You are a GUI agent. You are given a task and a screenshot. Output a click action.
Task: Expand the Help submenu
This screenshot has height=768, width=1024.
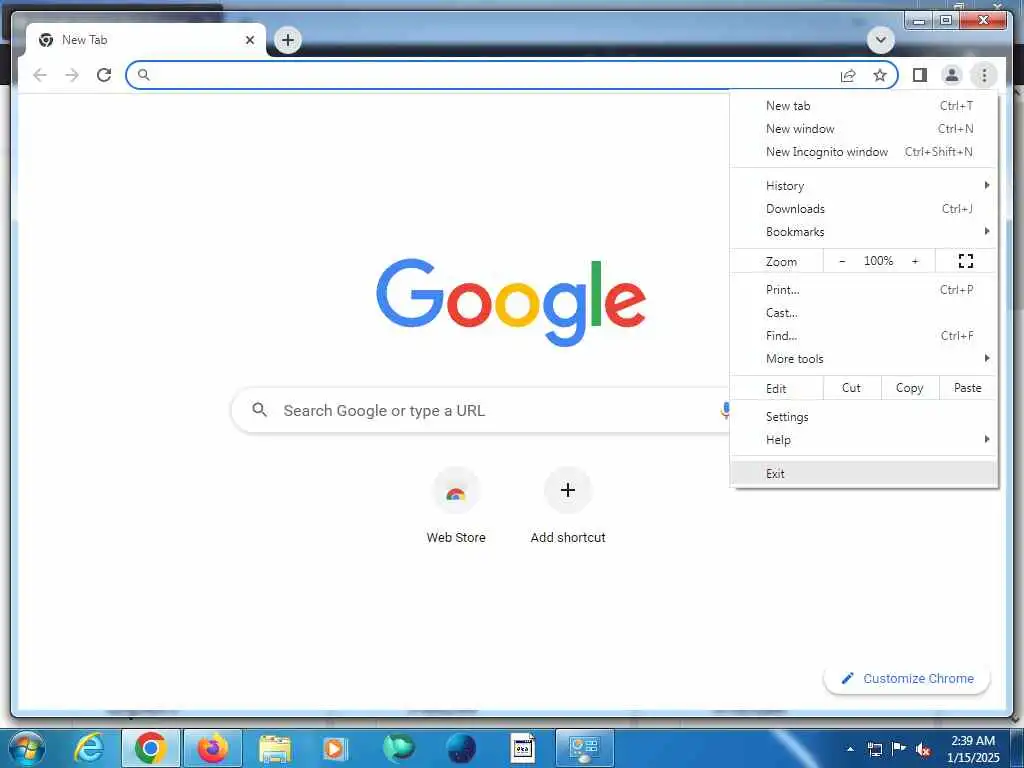864,440
